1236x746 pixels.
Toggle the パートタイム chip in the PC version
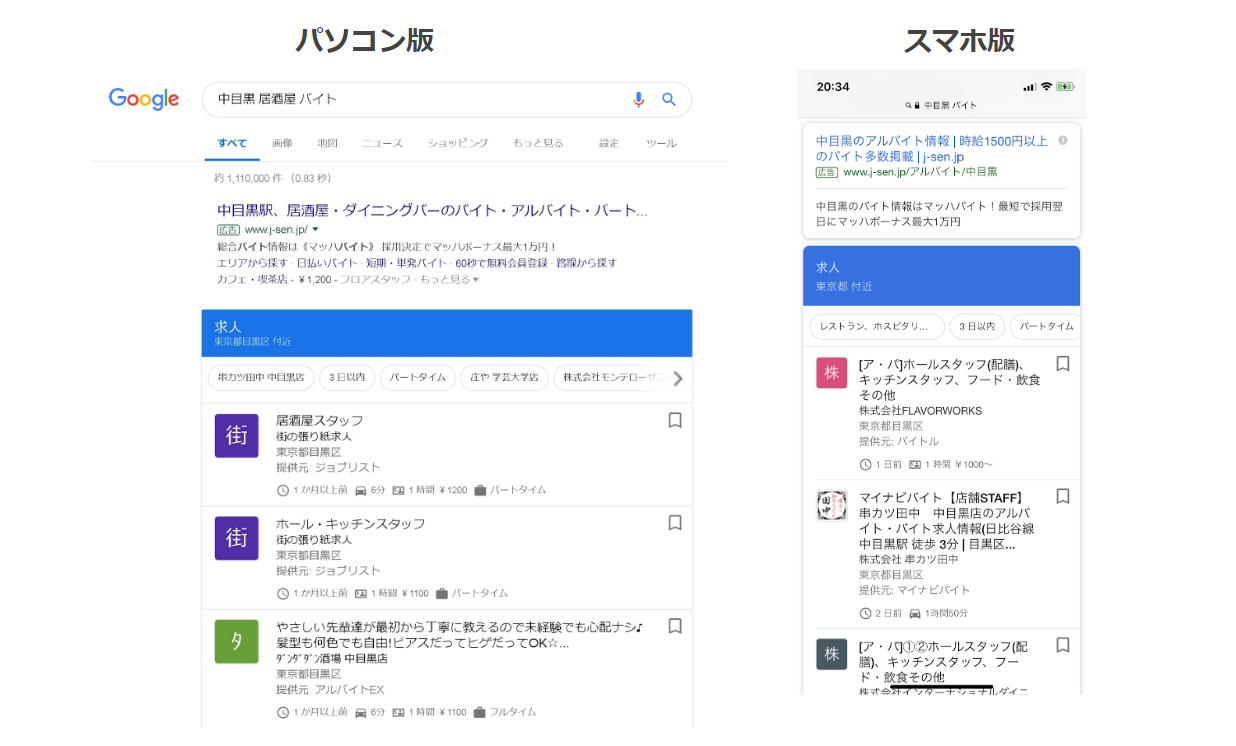pos(417,378)
